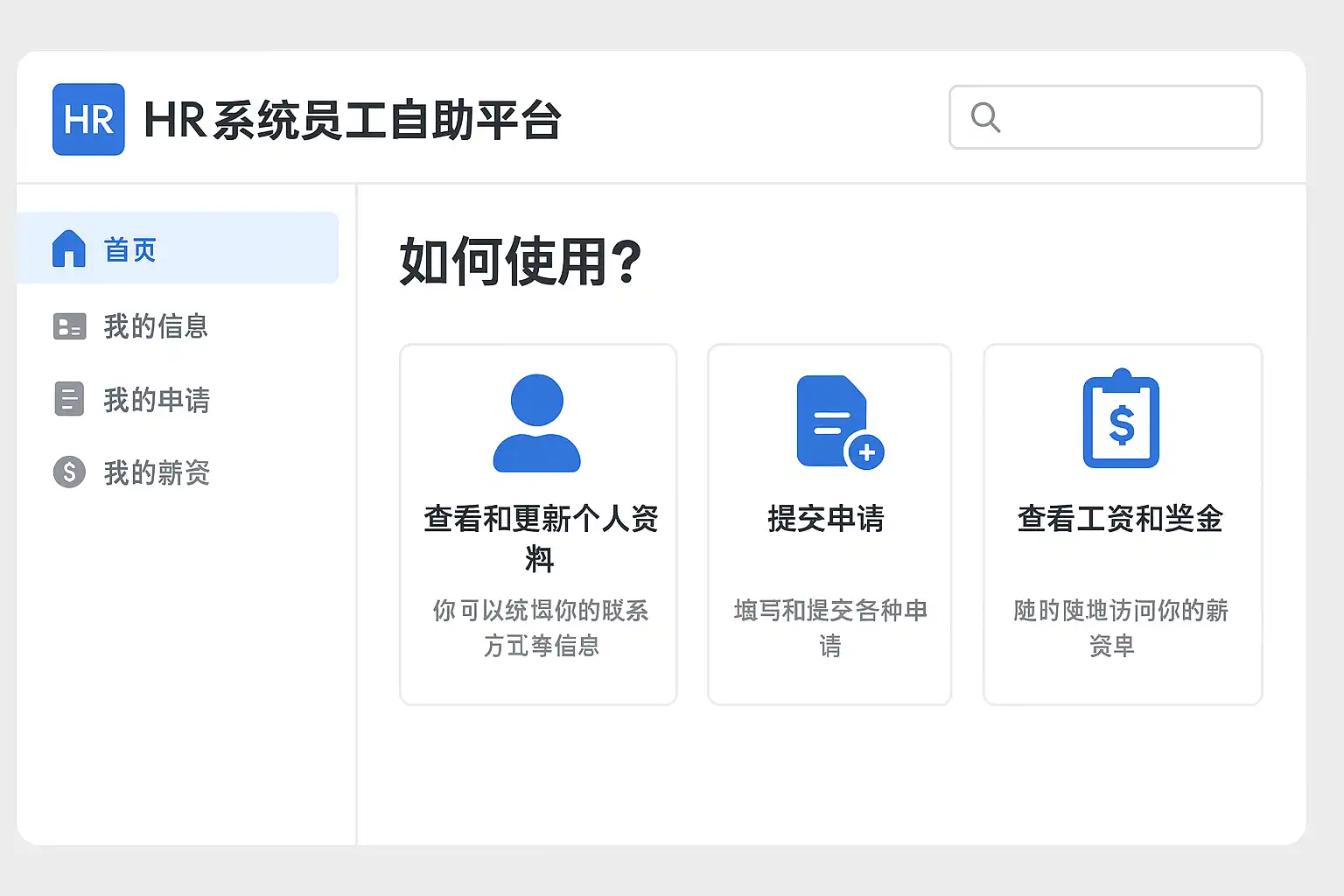The width and height of the screenshot is (1344, 896).
Task: Click the description under 查看工资和奖金
Action: pos(1121,628)
